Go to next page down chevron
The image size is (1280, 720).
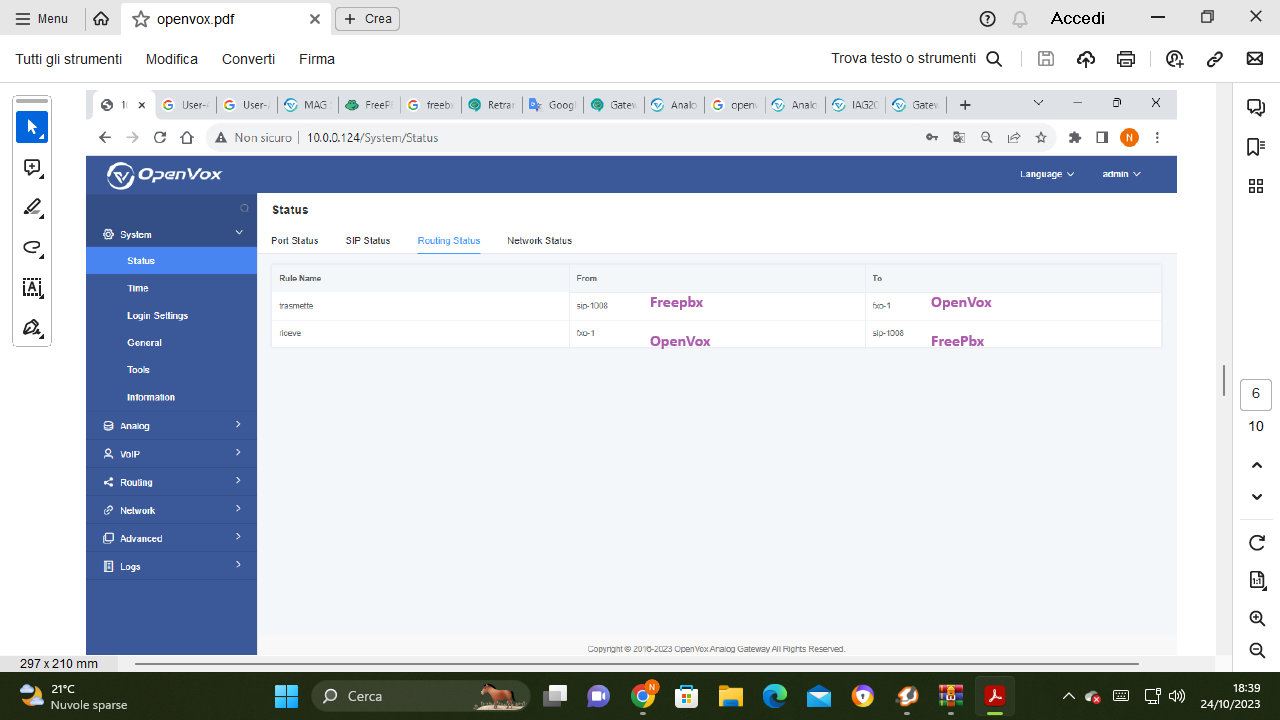(x=1257, y=497)
